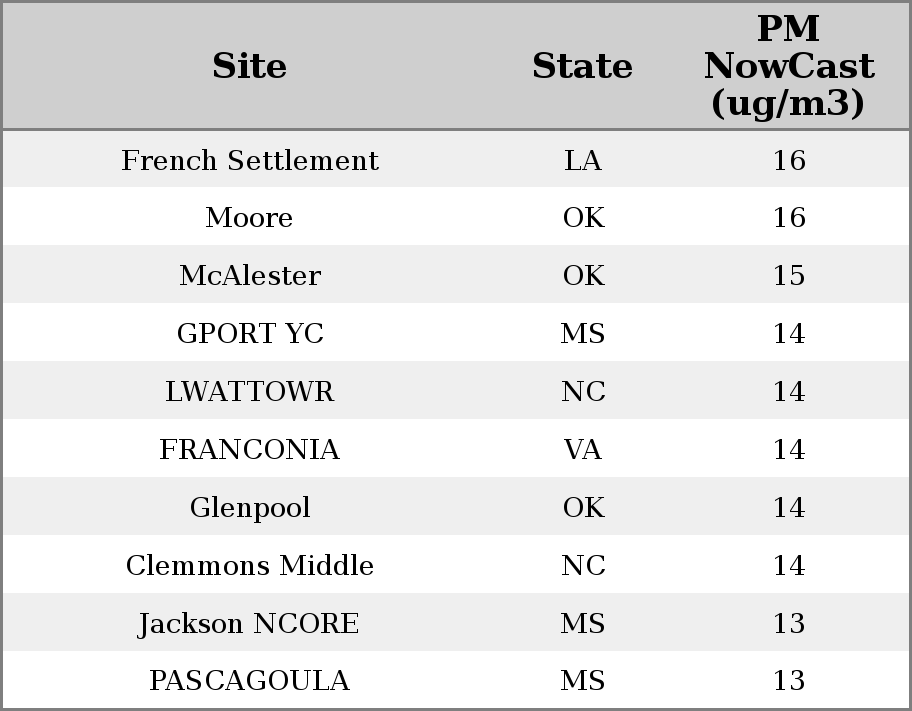Click the Site column header

click(x=250, y=66)
